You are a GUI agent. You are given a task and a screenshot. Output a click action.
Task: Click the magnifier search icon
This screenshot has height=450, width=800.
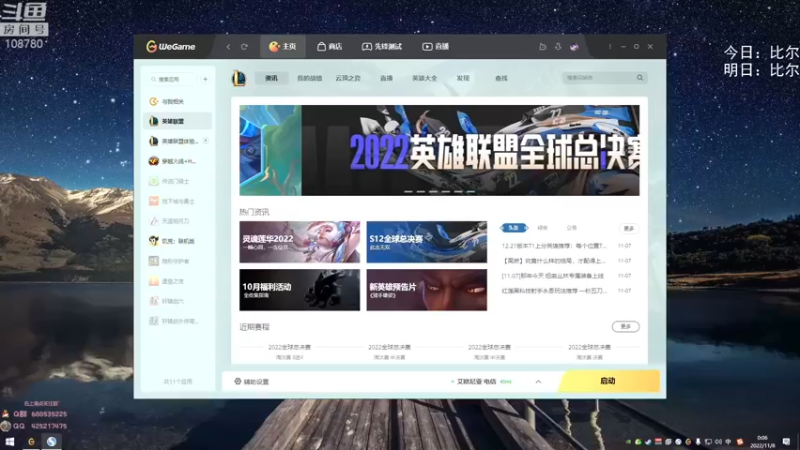[640, 78]
